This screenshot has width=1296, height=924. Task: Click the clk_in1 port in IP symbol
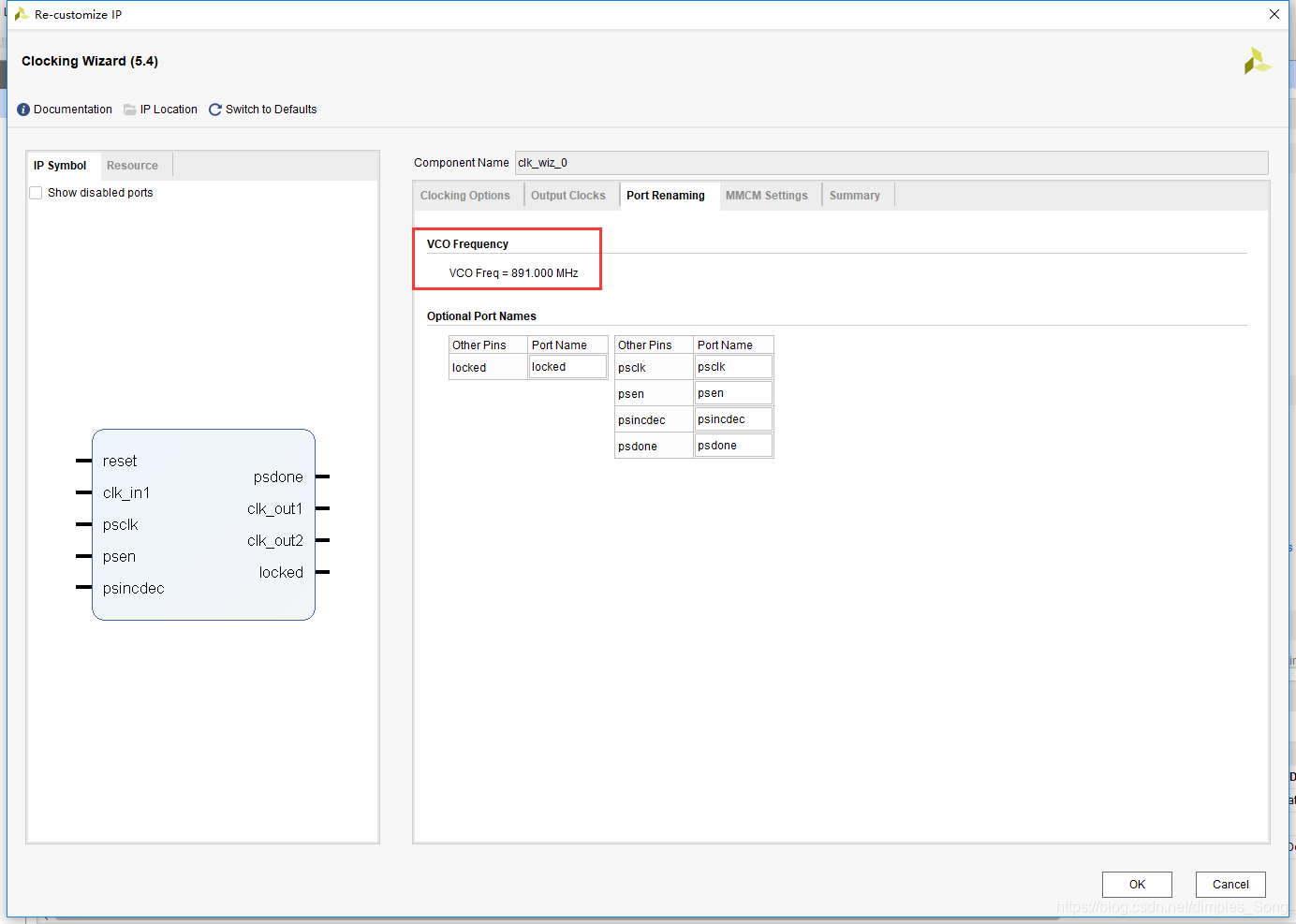pos(126,493)
